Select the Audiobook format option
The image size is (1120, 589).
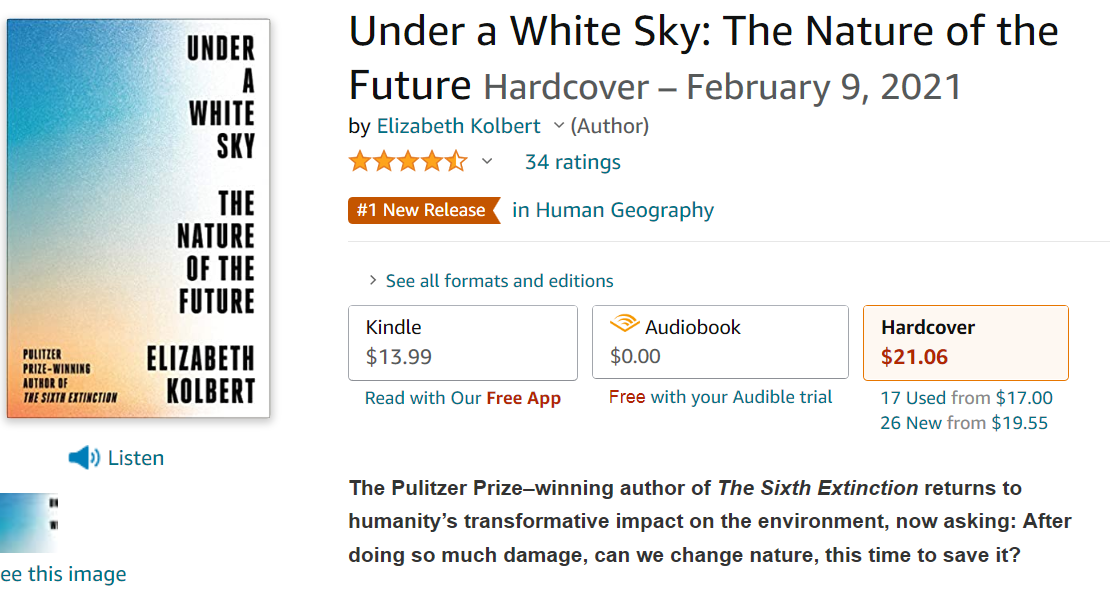[x=720, y=342]
